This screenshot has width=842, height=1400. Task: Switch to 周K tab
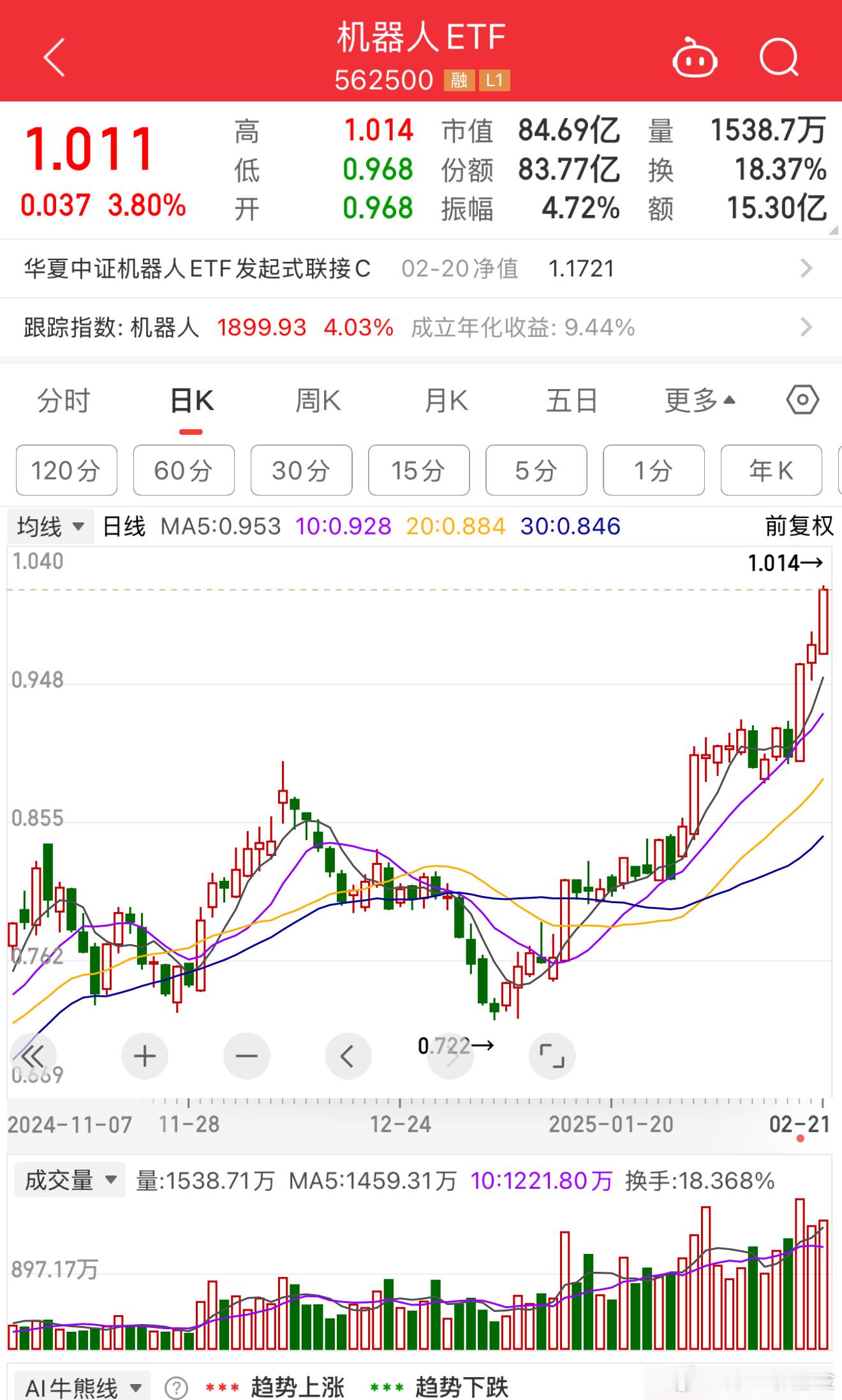pos(318,401)
